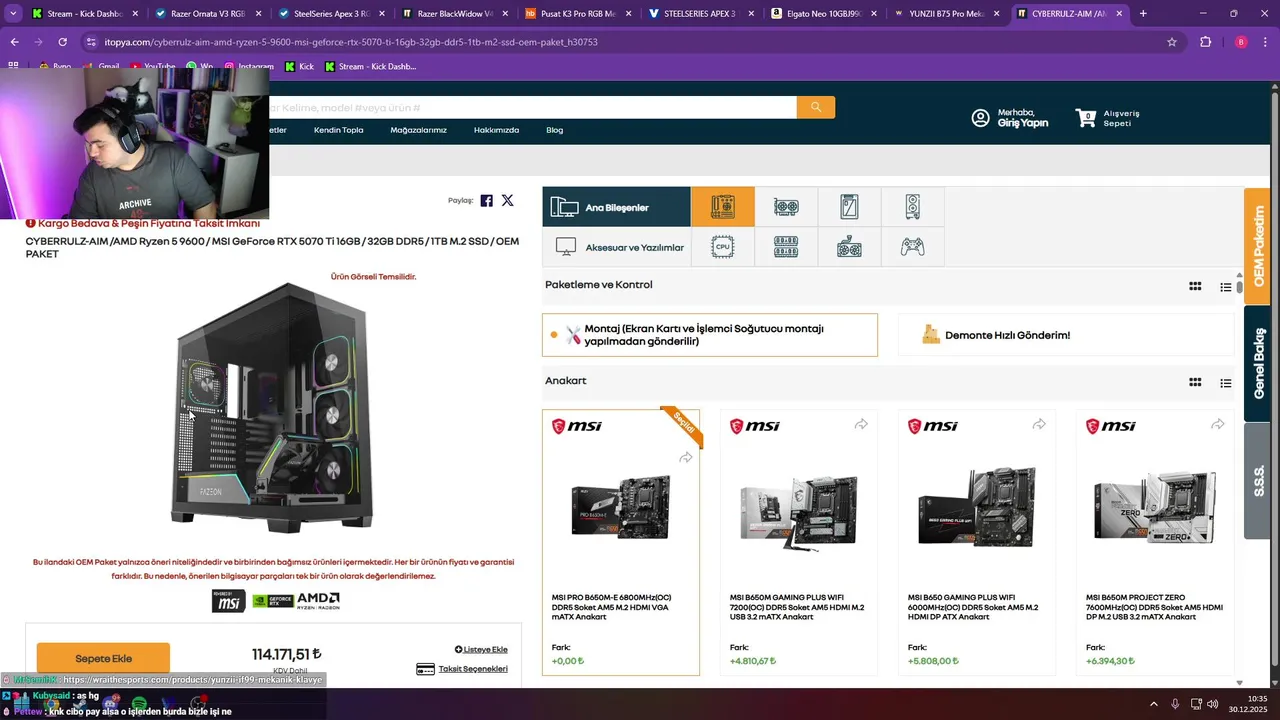This screenshot has width=1280, height=720.
Task: Click the Sepete Ekle button
Action: click(x=103, y=658)
